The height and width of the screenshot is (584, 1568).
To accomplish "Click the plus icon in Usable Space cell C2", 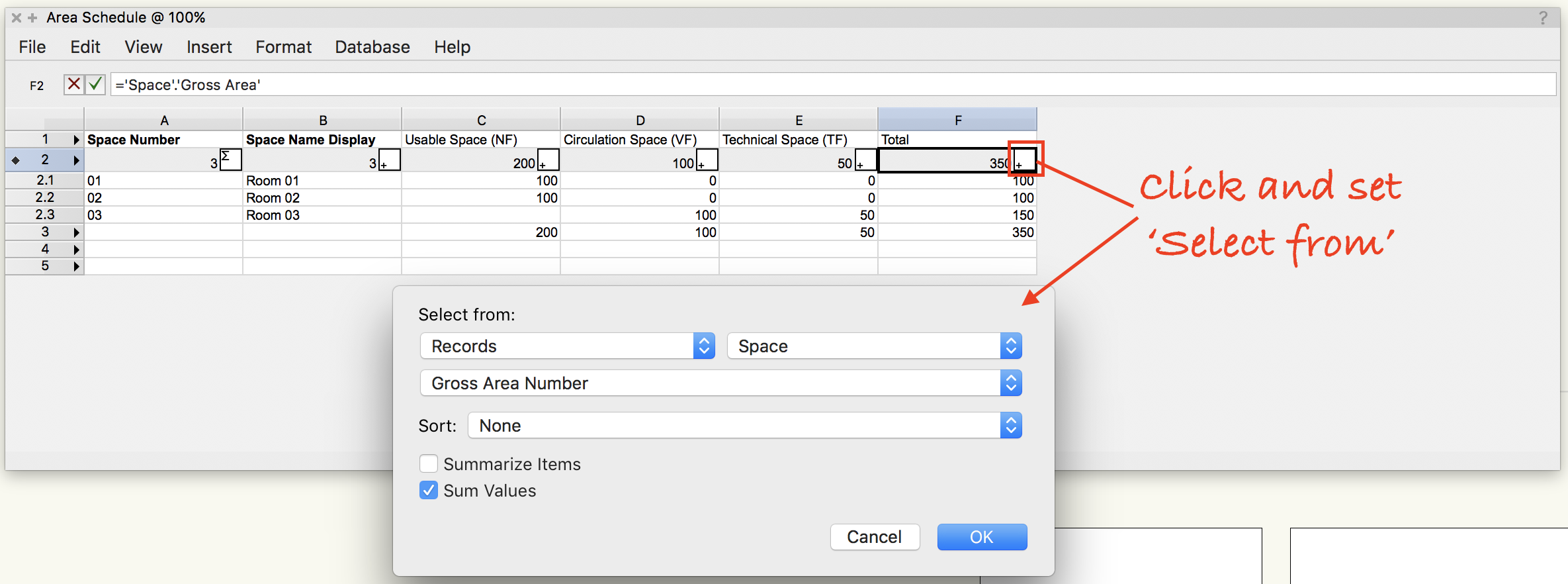I will [x=548, y=160].
